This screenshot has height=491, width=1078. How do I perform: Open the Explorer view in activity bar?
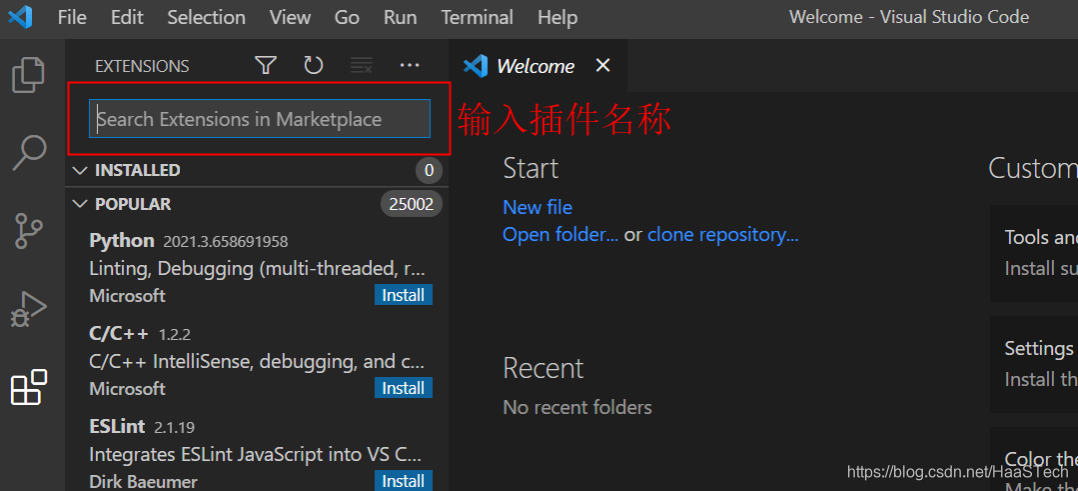tap(29, 75)
